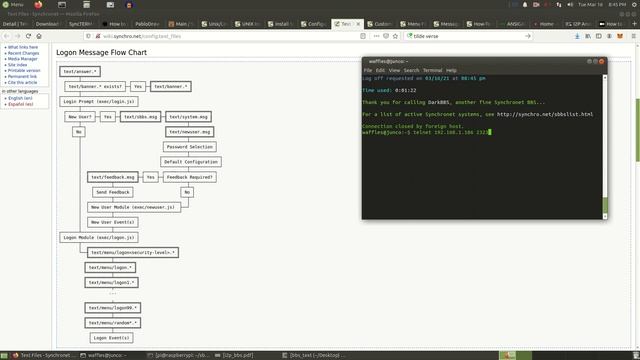Click the Pocket save icon in URL bar

(386, 36)
